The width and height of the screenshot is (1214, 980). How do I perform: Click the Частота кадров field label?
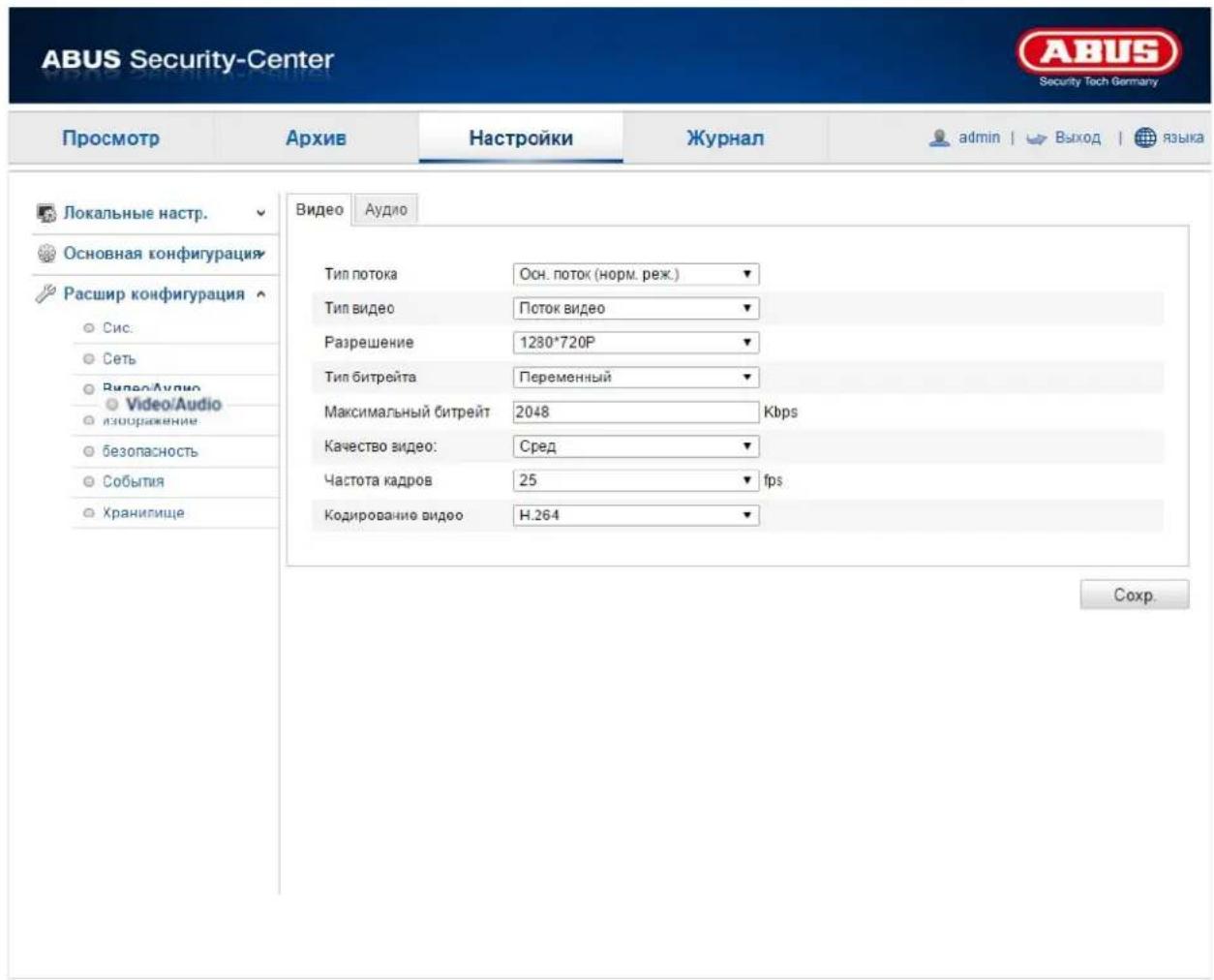379,480
